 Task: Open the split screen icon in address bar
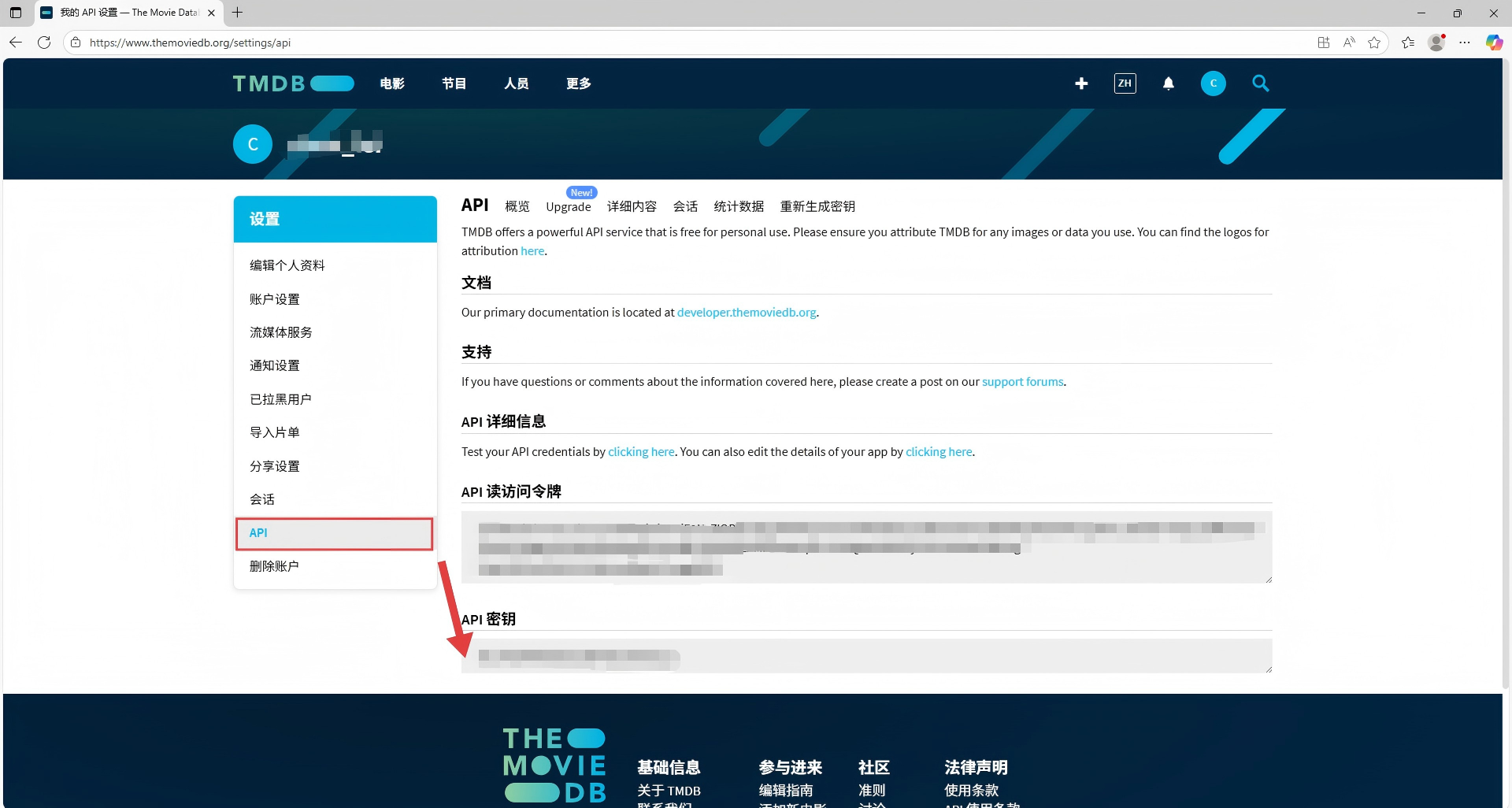tap(1324, 43)
